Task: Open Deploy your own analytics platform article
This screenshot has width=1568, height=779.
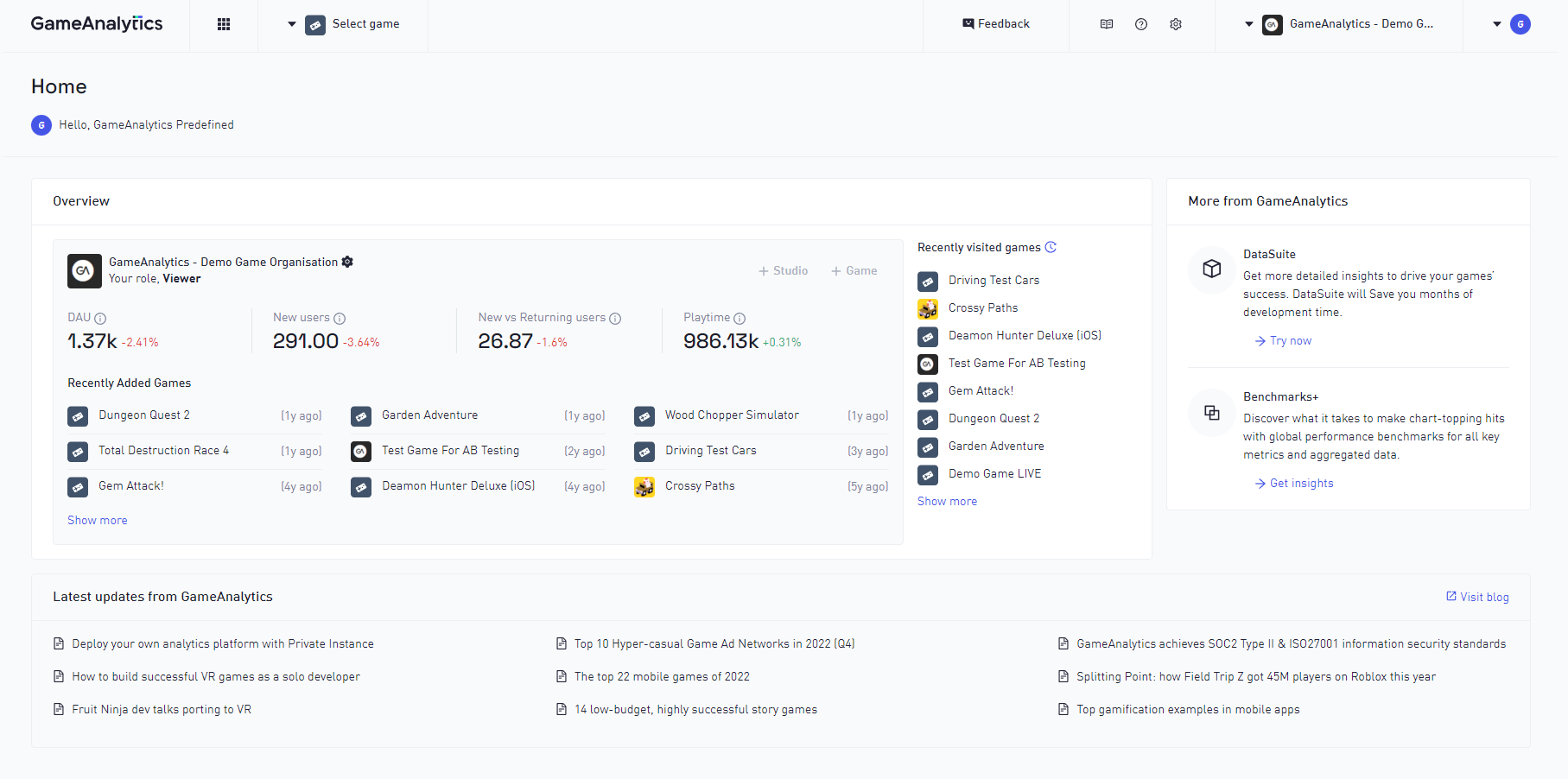Action: (223, 644)
